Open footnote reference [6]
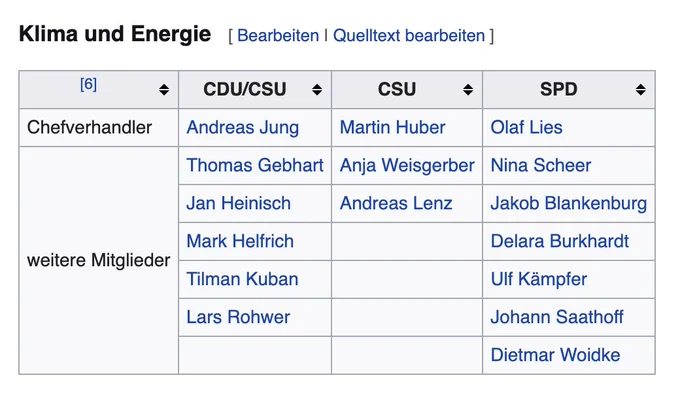Viewport: 680px width, 403px height. coord(88,84)
